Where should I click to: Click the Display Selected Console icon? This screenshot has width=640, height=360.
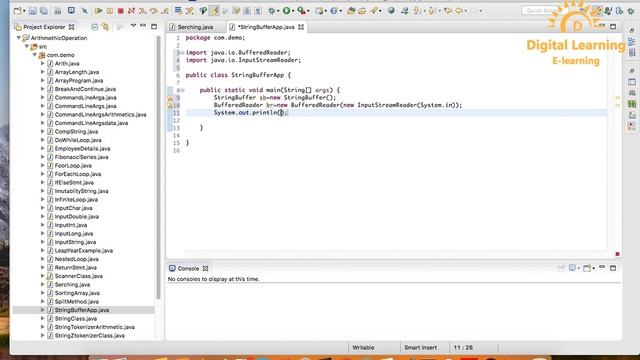572,268
